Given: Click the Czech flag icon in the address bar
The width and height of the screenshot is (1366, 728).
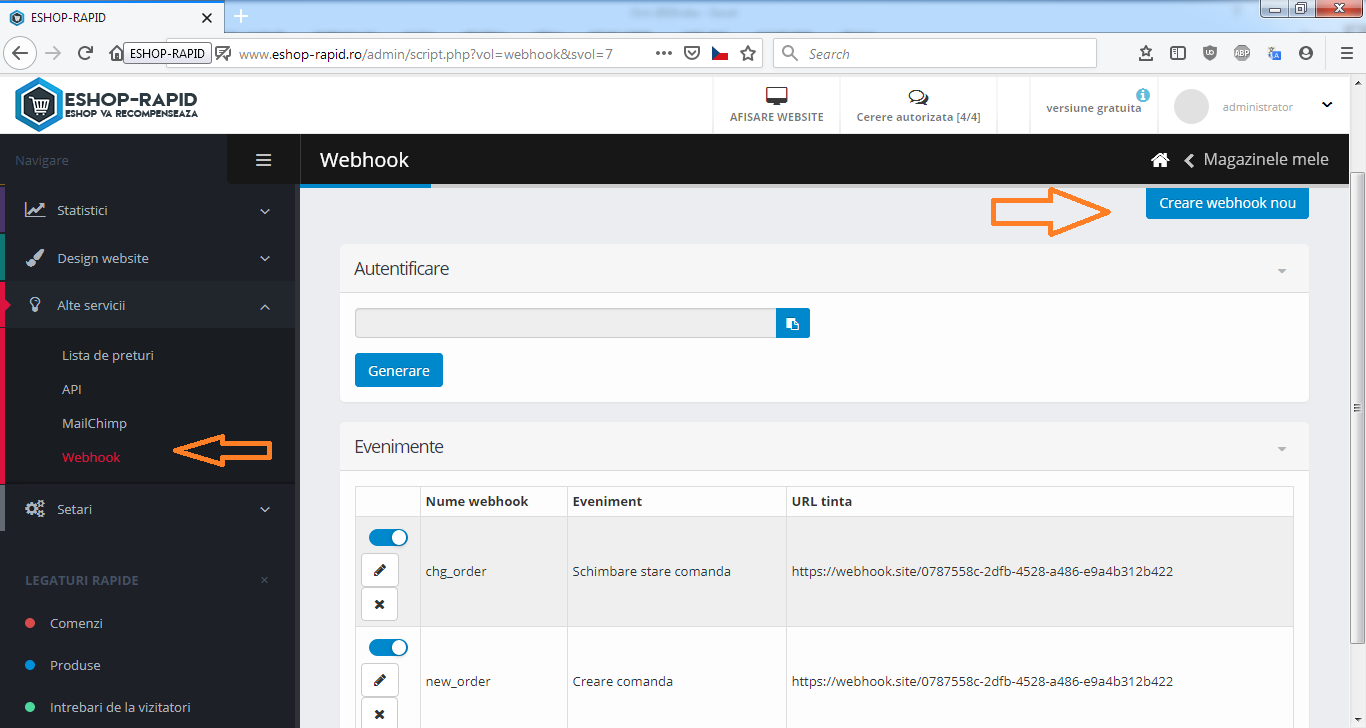Looking at the screenshot, I should [720, 53].
